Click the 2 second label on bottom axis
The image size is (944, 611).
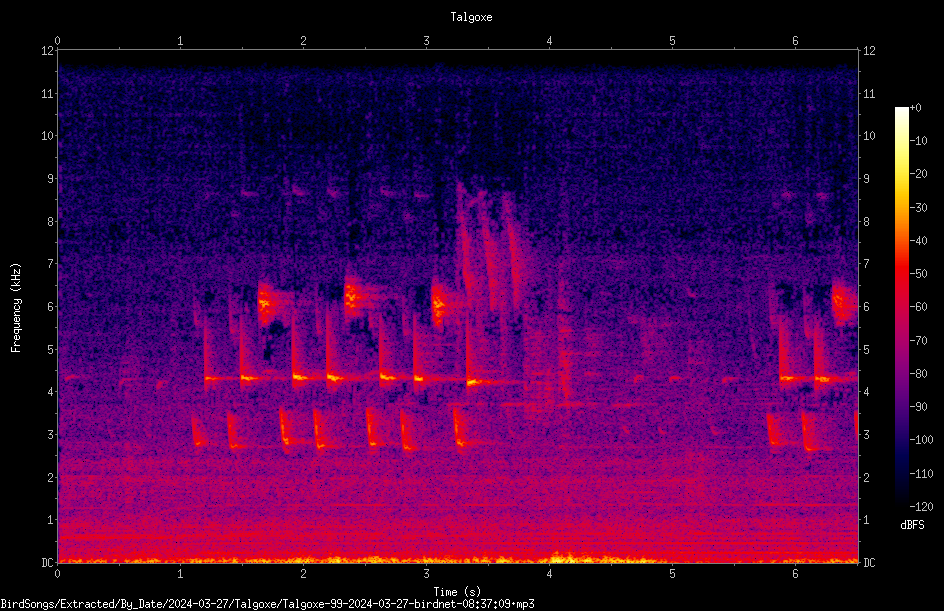tap(303, 574)
